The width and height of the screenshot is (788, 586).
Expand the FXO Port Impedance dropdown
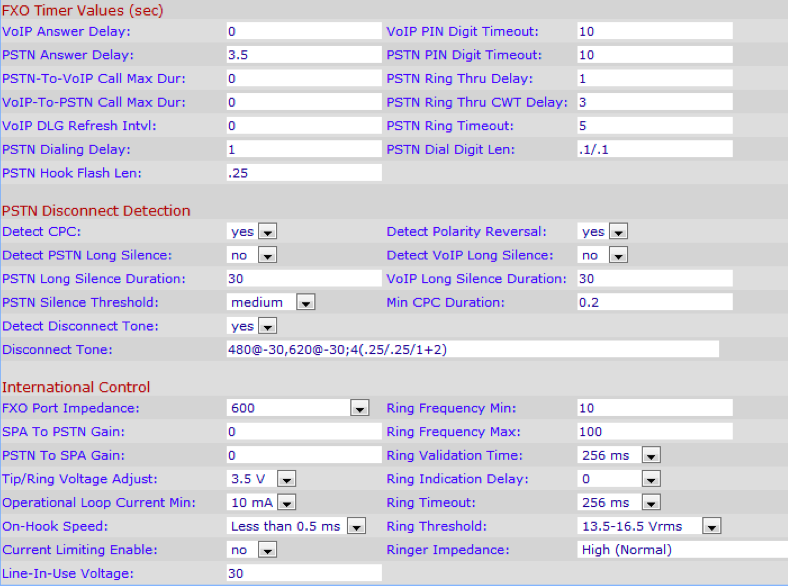point(298,408)
